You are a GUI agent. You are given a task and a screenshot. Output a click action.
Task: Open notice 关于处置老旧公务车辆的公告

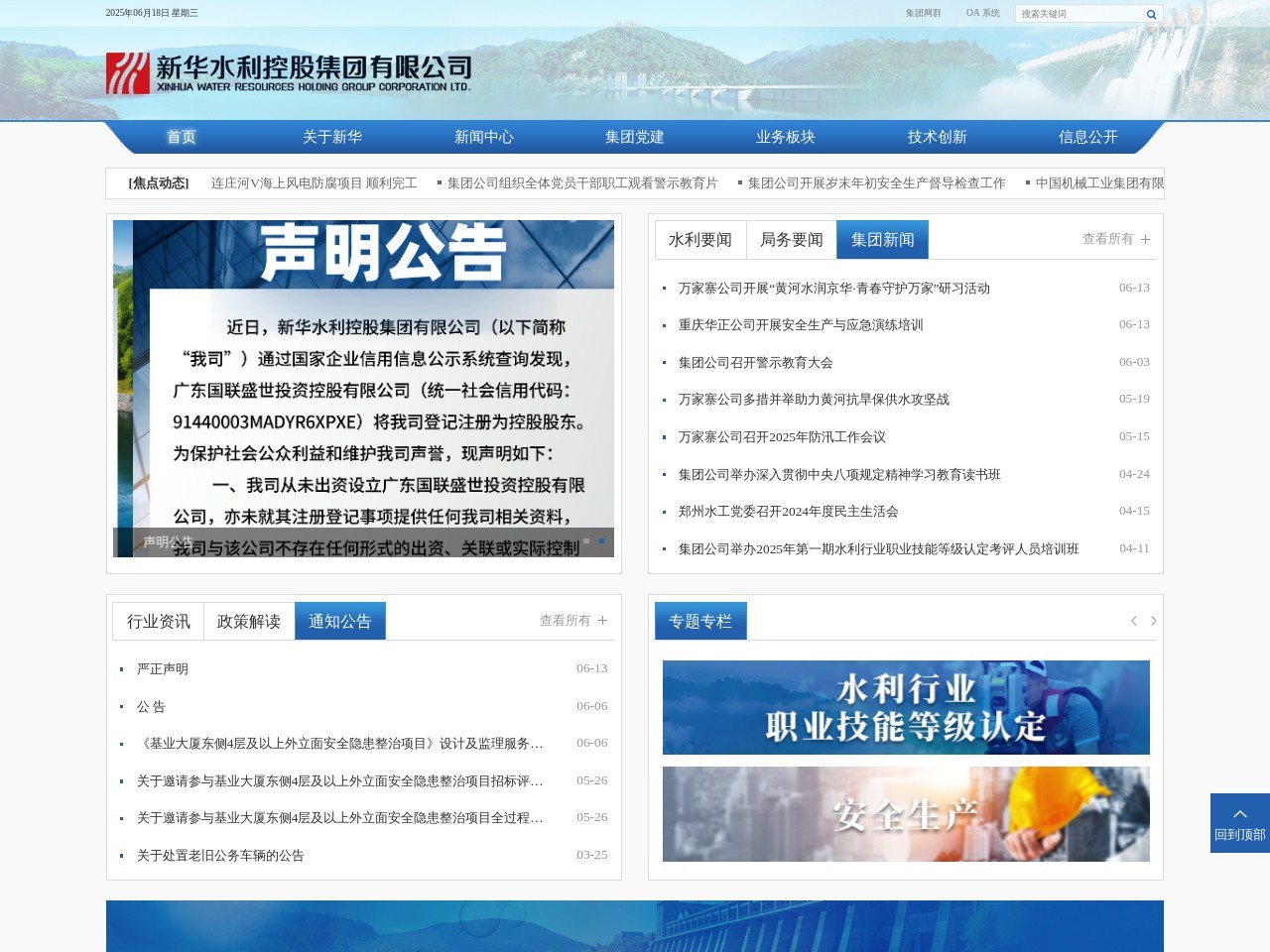pos(220,856)
